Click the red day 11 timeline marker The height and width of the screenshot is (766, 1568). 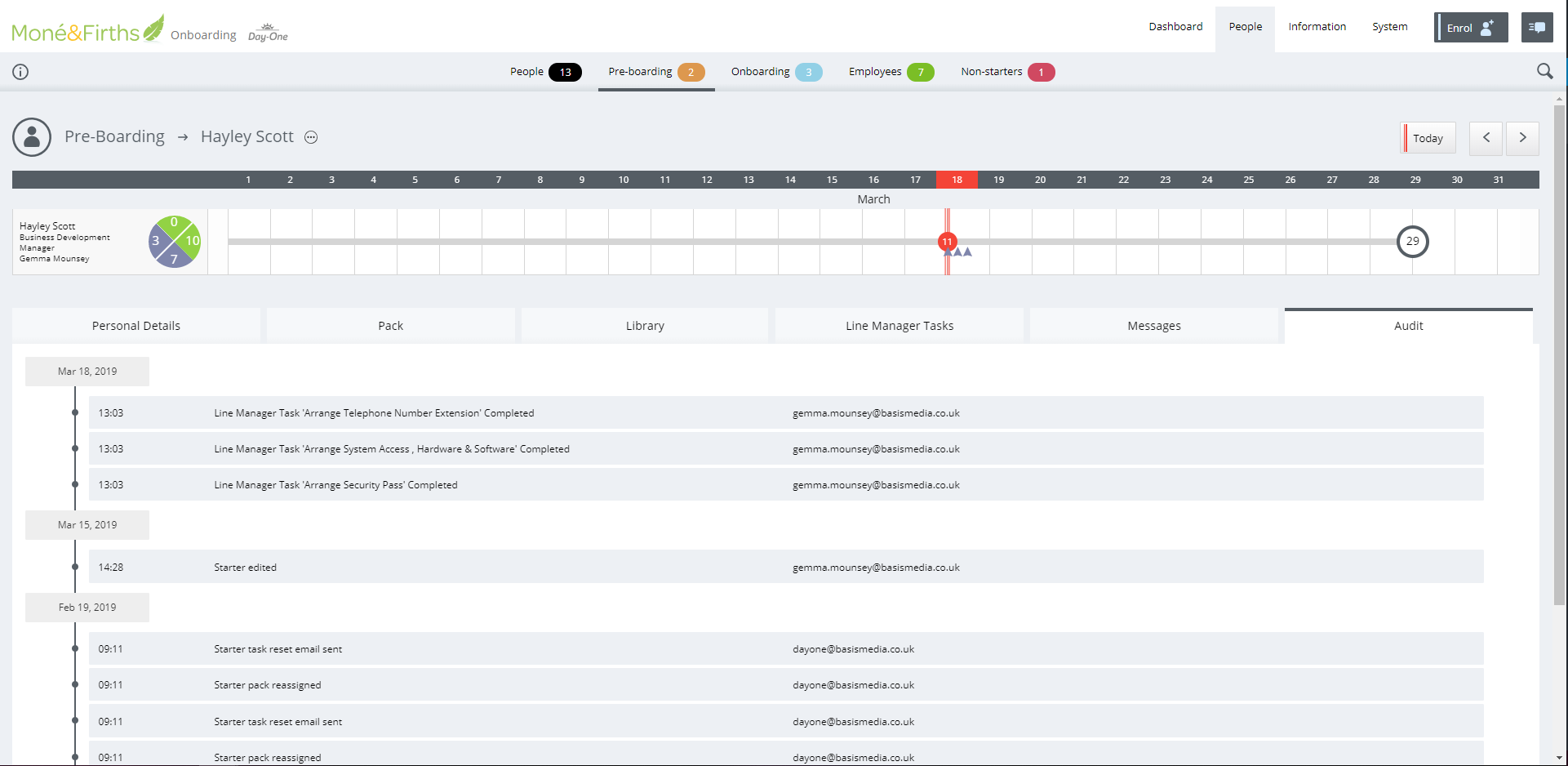947,242
